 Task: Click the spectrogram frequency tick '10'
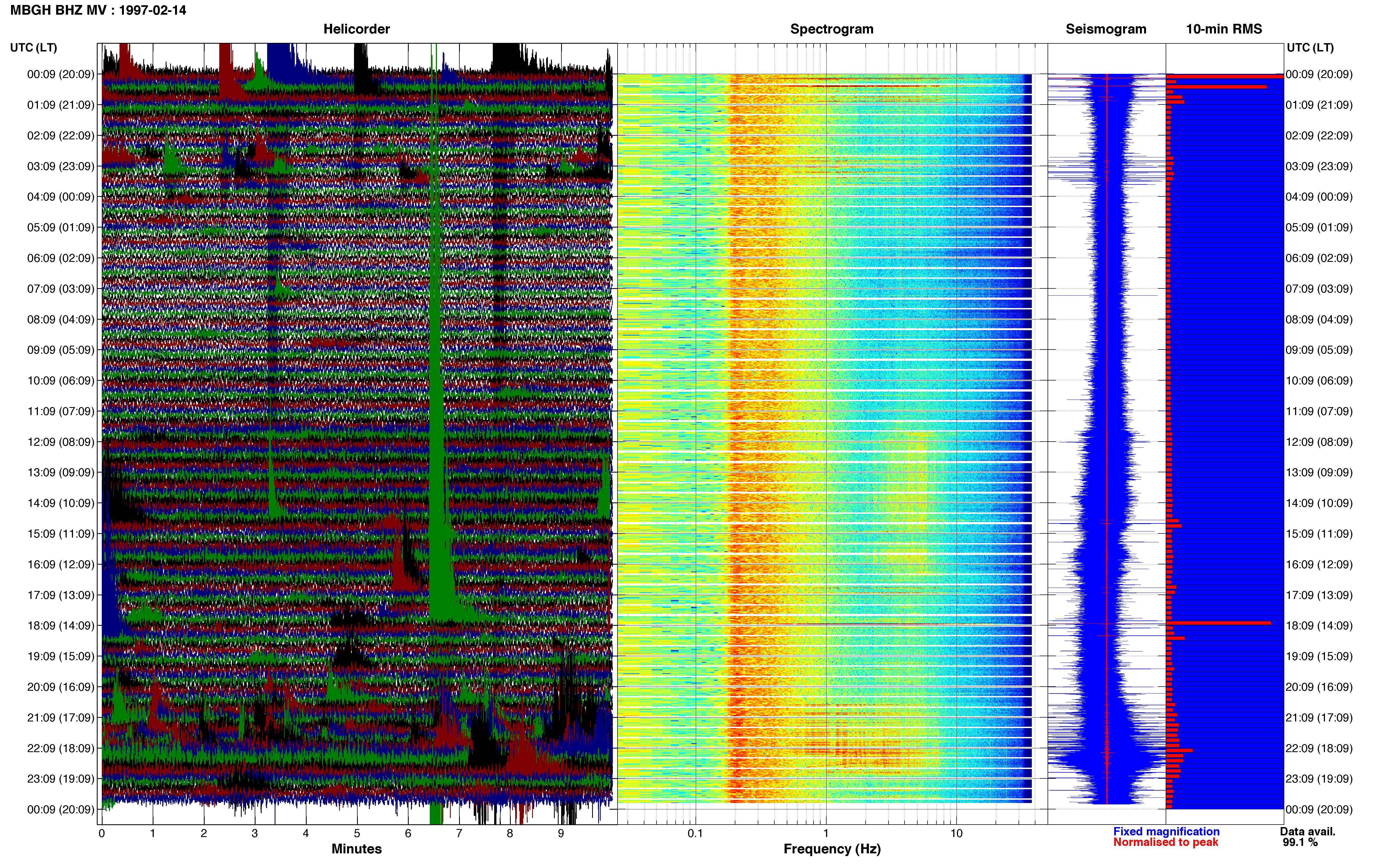tap(956, 833)
